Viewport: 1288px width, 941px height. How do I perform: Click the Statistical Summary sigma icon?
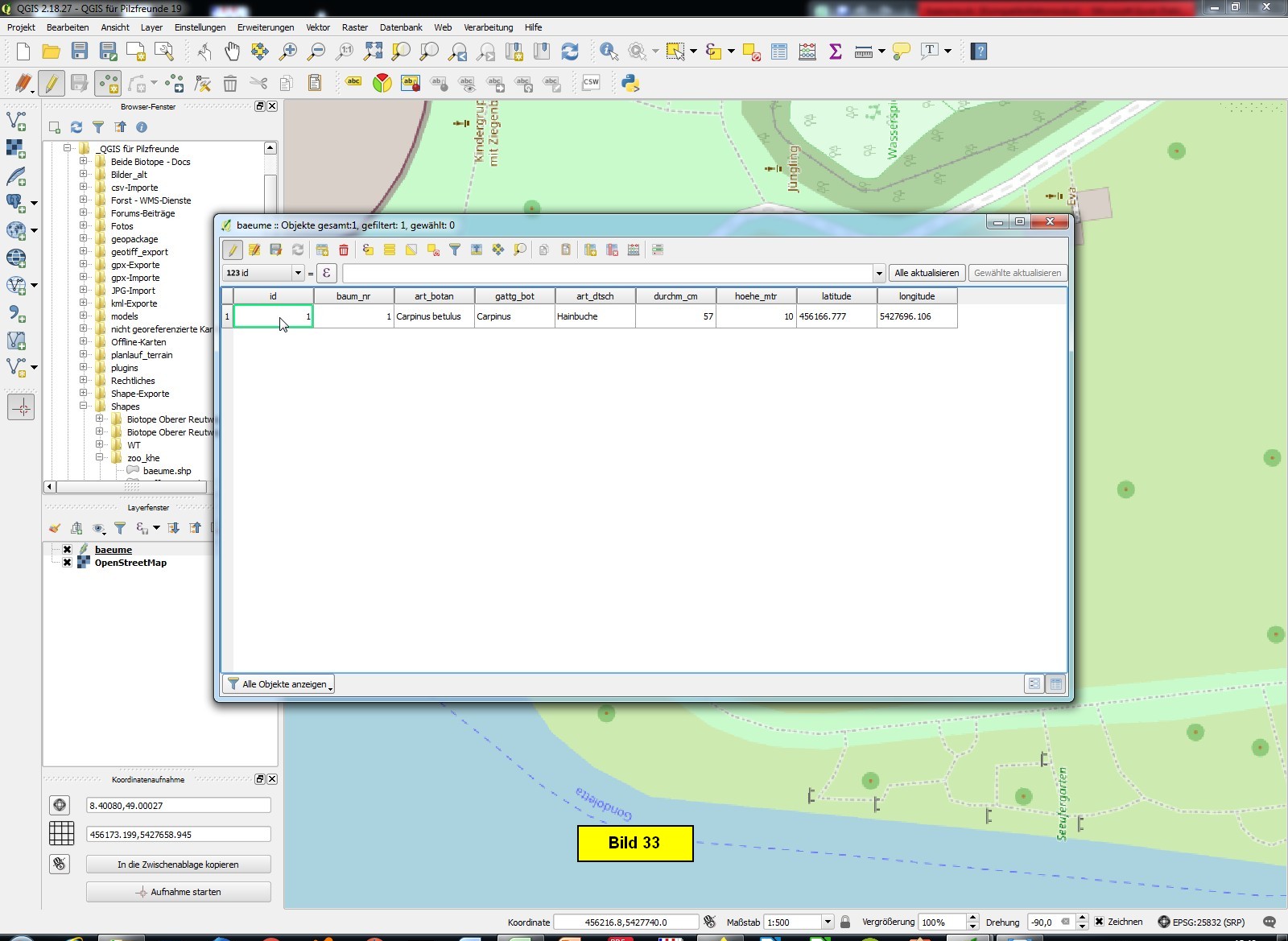[x=835, y=52]
